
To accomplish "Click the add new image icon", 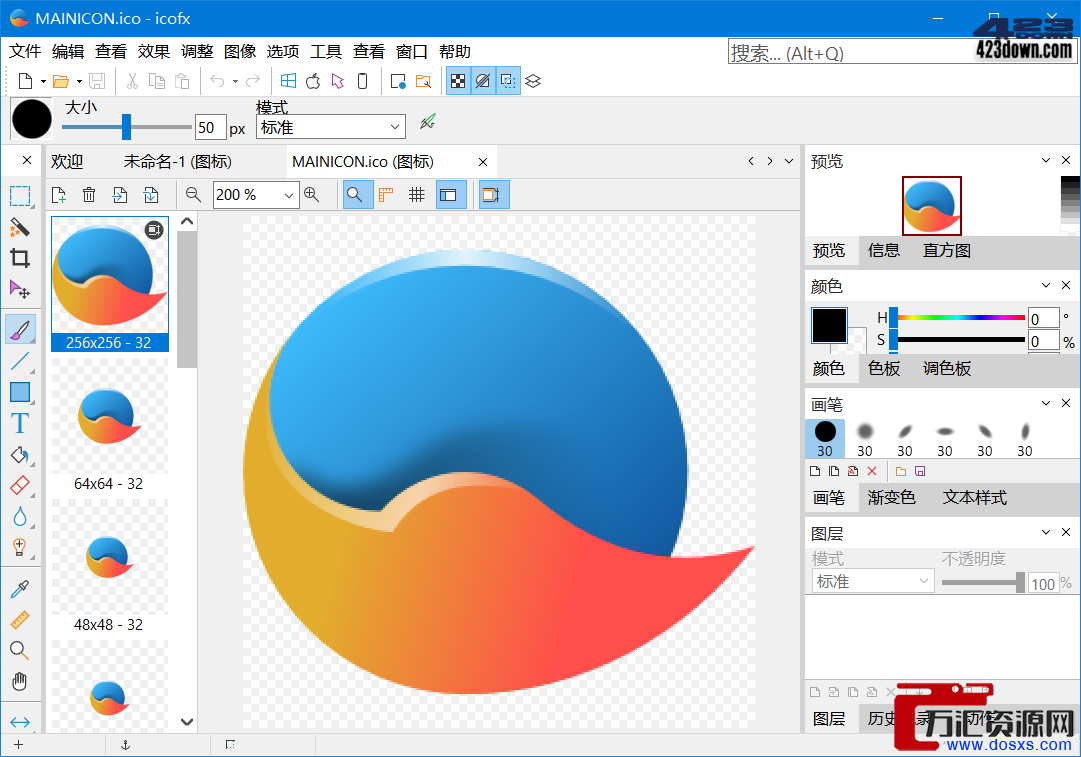I will coord(59,195).
